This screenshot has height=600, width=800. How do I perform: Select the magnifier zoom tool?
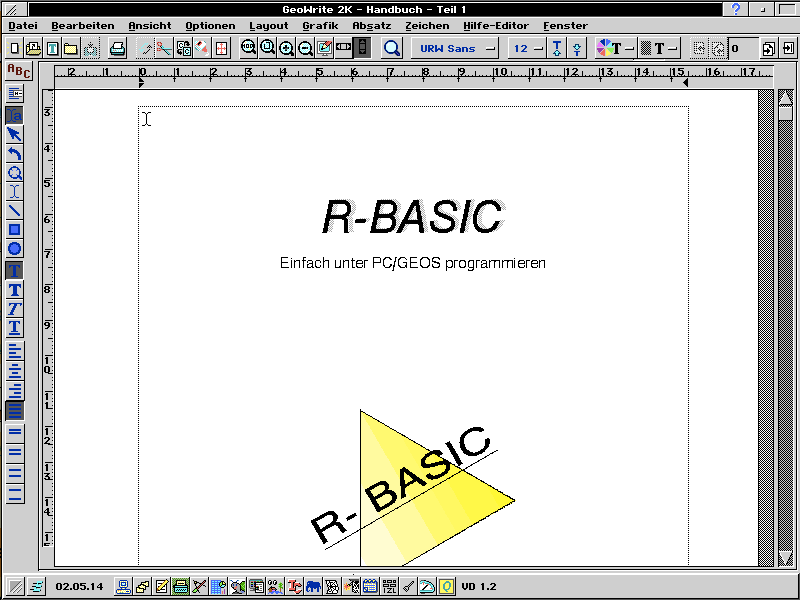click(15, 174)
